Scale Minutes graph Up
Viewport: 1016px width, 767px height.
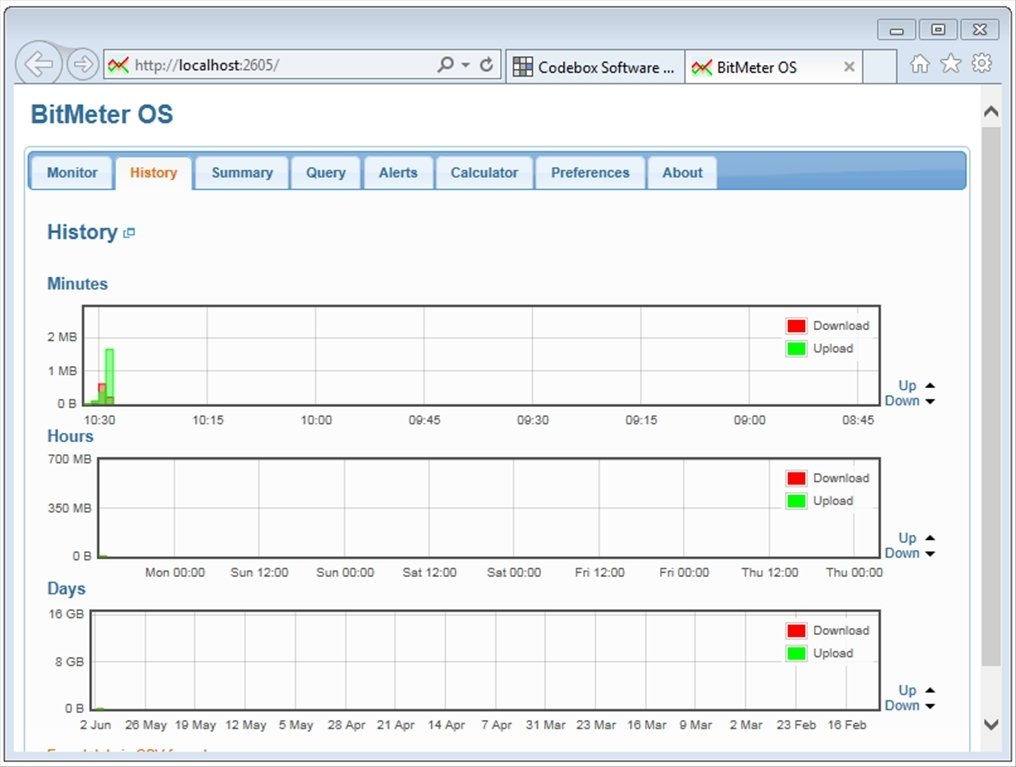pos(907,385)
